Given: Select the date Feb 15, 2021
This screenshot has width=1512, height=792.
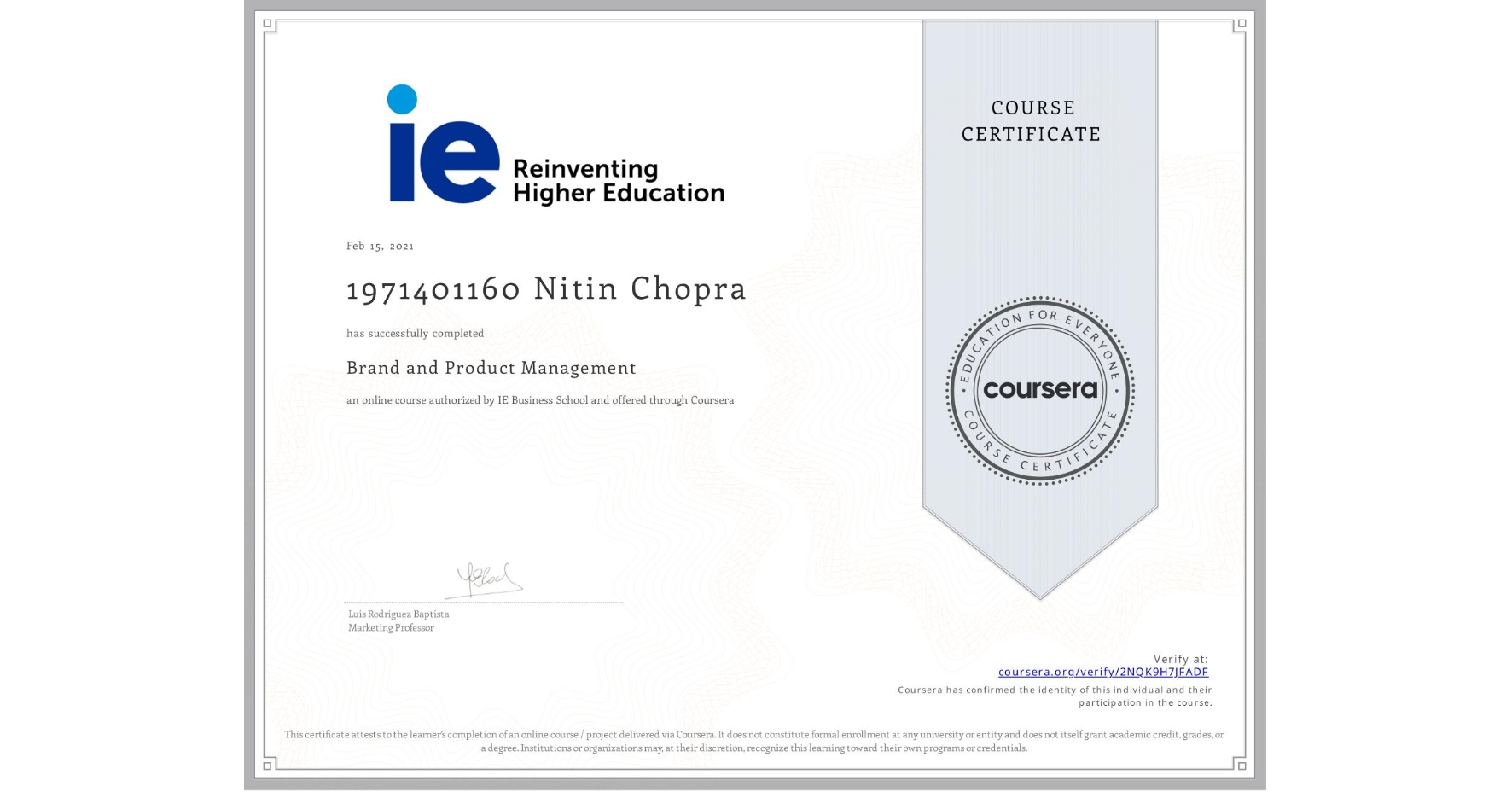Looking at the screenshot, I should coord(379,246).
